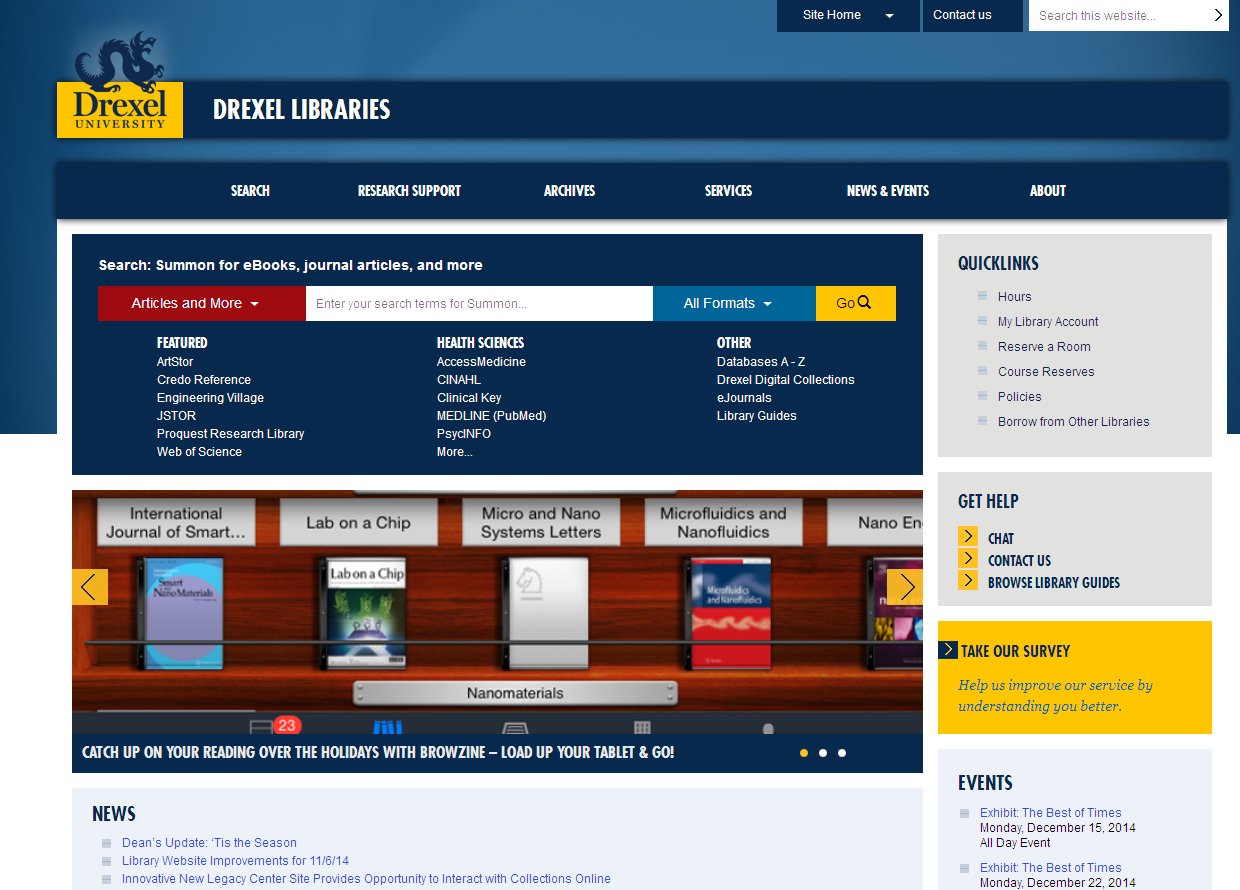Click the 'Help us improve our service' text

click(1055, 696)
